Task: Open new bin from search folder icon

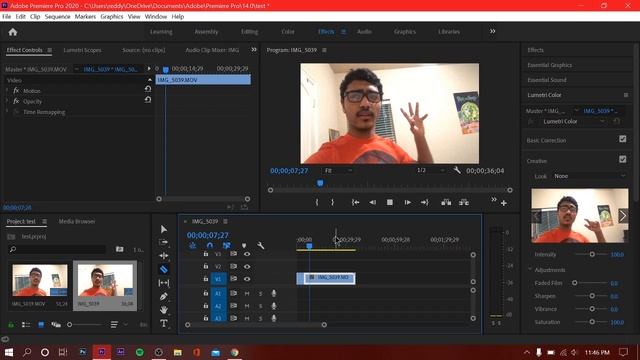Action: click(119, 249)
